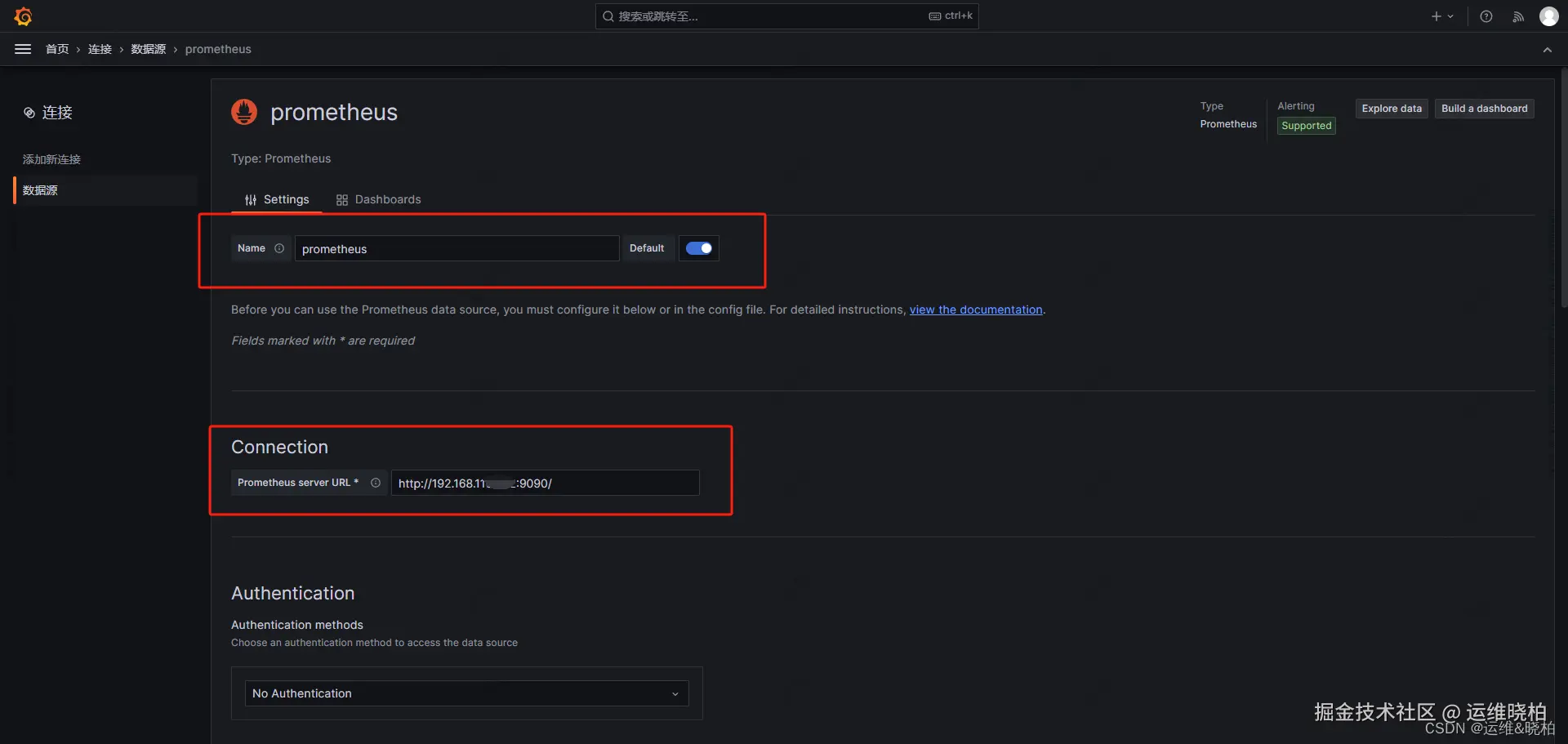Expand the No Authentication dropdown
Image resolution: width=1568 pixels, height=744 pixels.
[x=466, y=693]
